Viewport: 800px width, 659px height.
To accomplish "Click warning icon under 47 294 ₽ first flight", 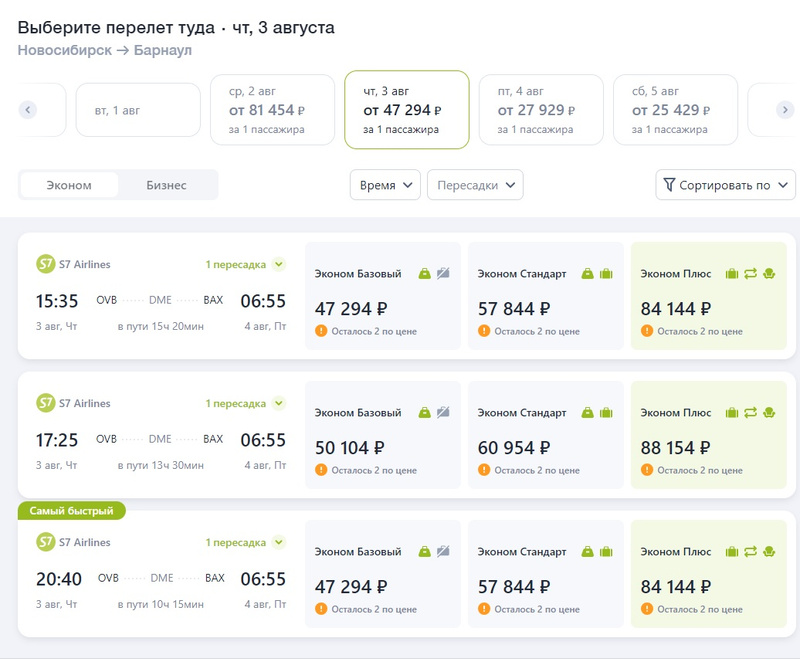I will [x=321, y=331].
